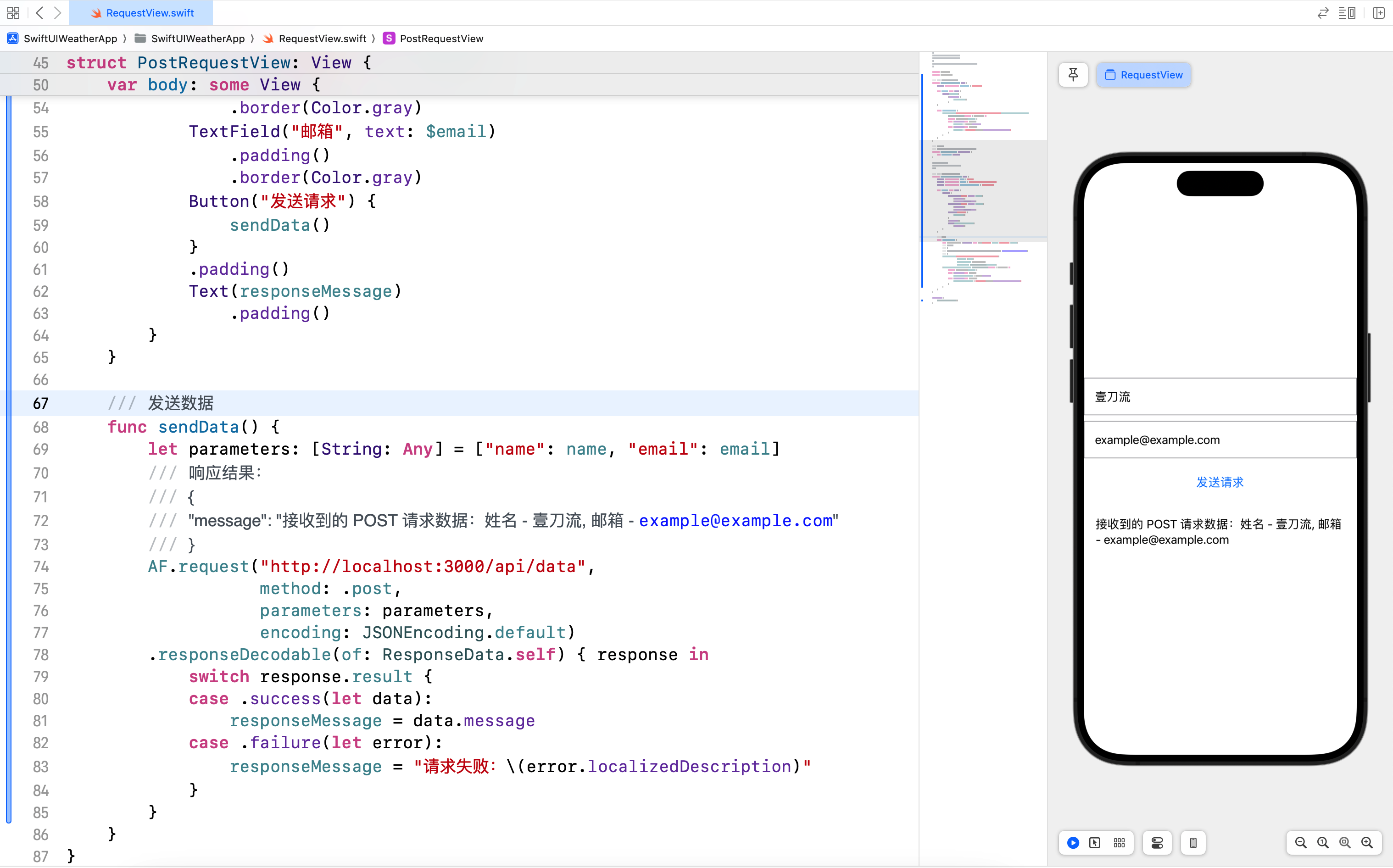Viewport: 1393px width, 868px height.
Task: Select the RequestView preview button
Action: (1144, 75)
